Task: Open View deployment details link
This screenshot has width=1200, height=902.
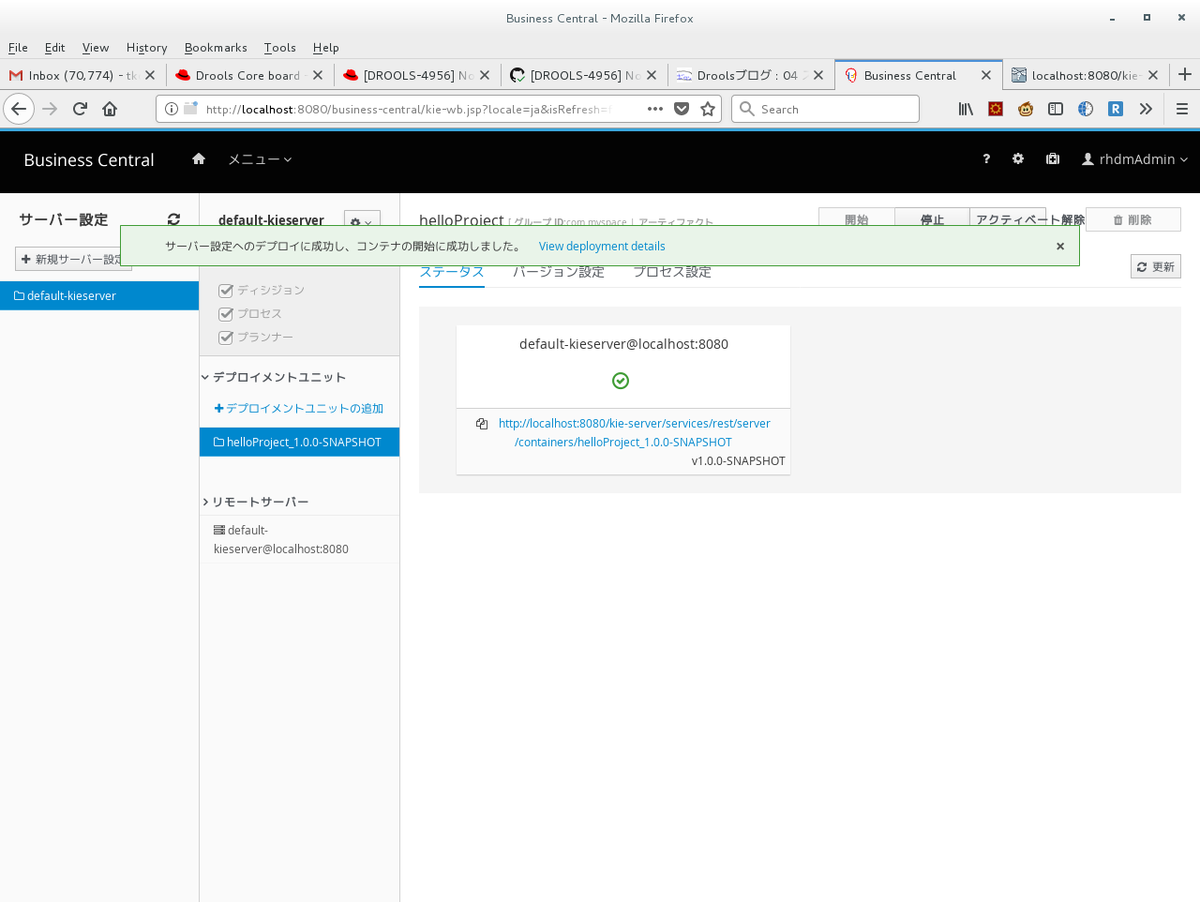Action: point(602,246)
